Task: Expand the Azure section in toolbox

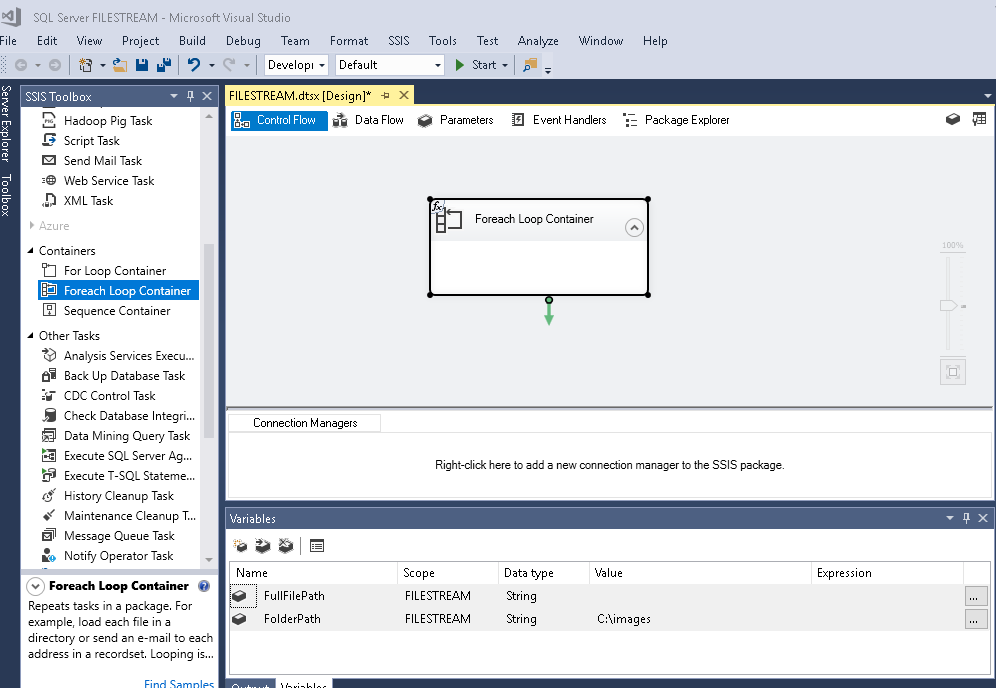Action: [x=32, y=226]
